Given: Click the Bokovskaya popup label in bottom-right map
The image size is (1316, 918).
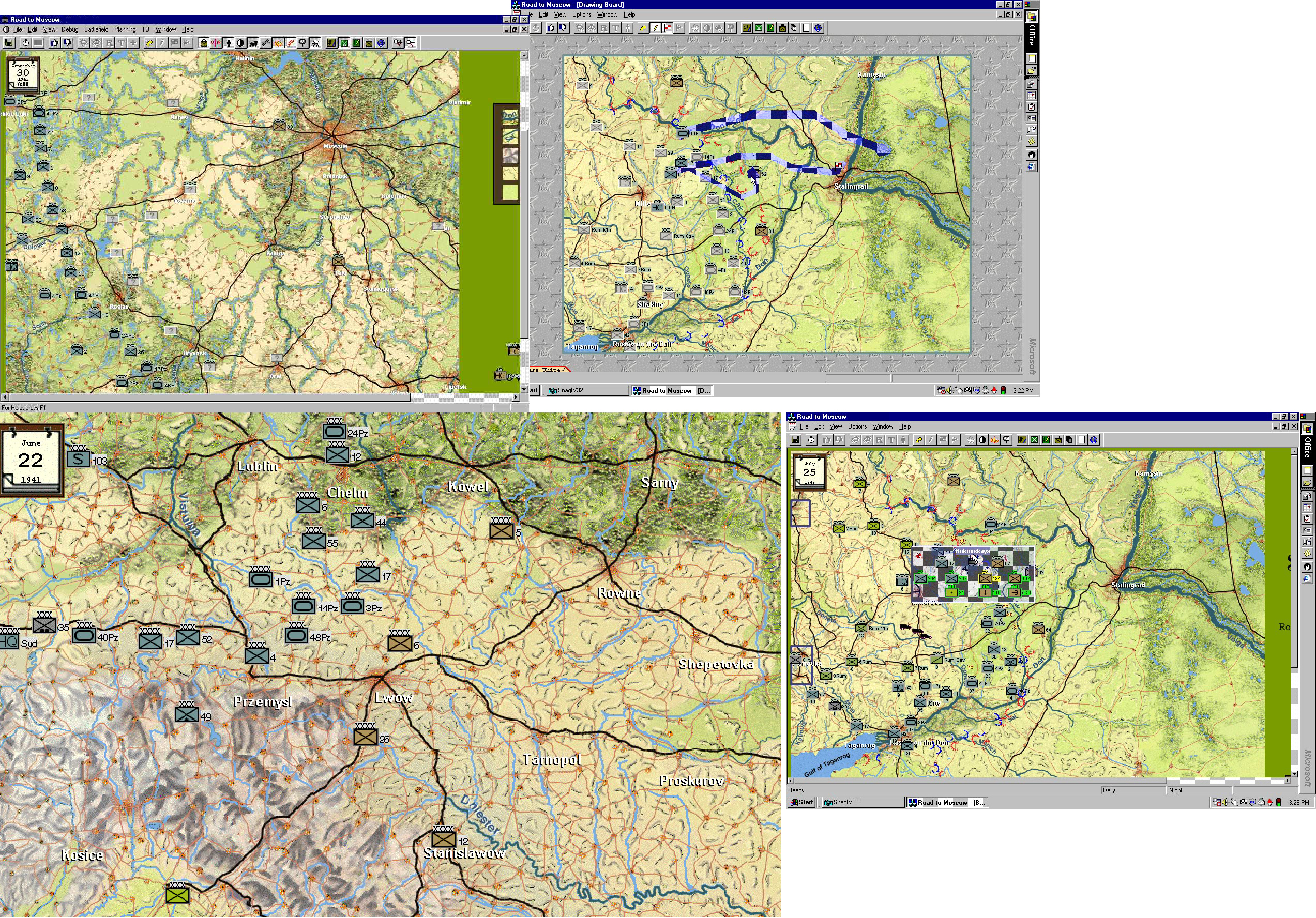Looking at the screenshot, I should pos(973,551).
